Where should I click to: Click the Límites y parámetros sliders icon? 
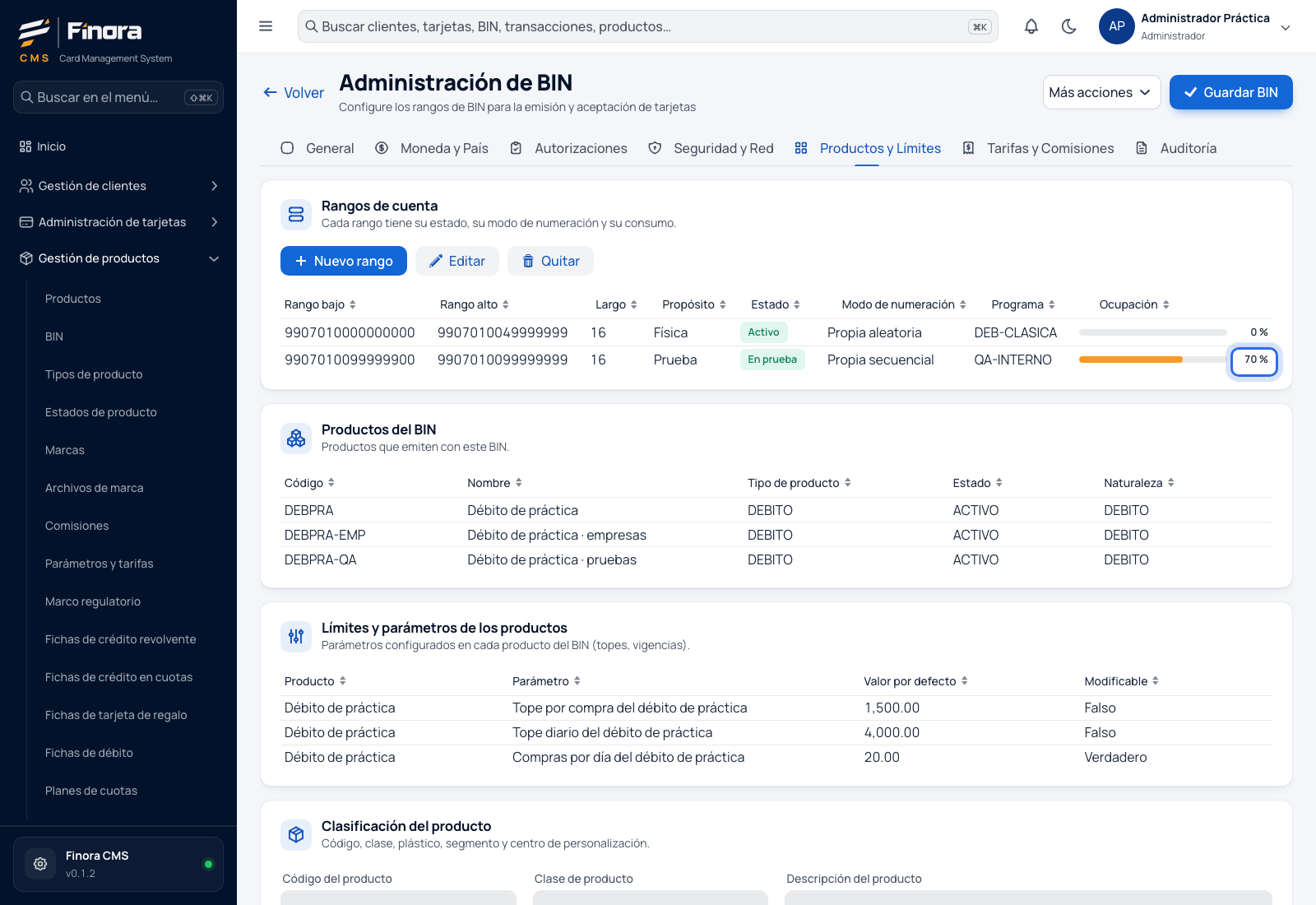point(296,637)
